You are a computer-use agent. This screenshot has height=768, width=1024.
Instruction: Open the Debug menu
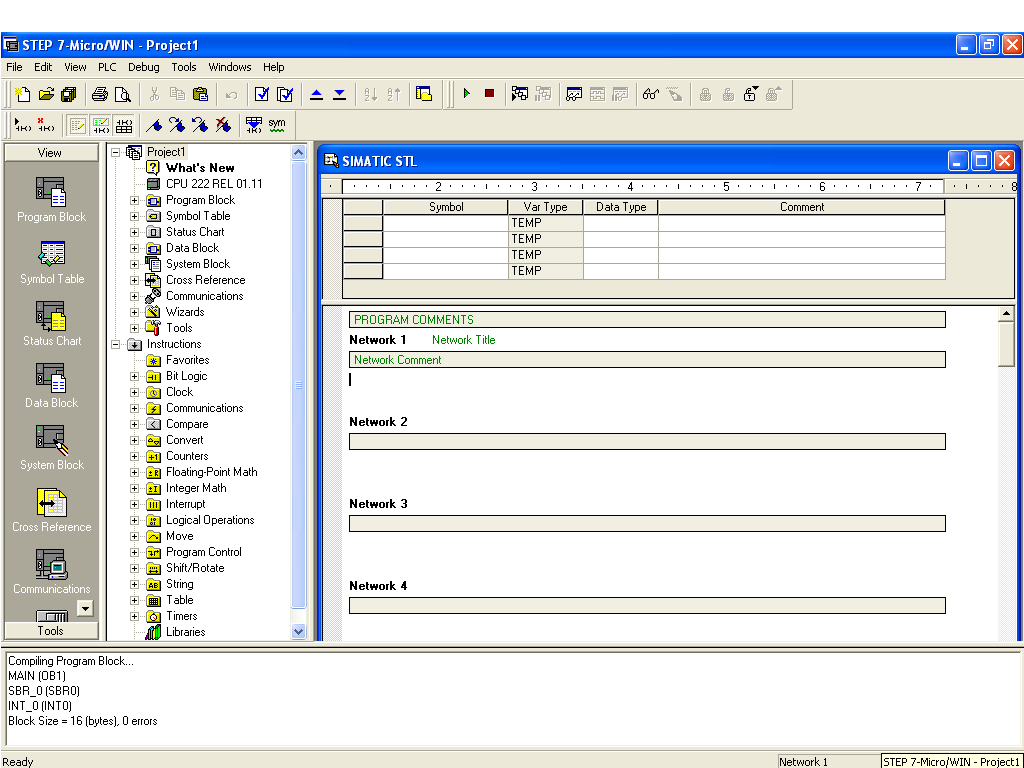[x=144, y=67]
